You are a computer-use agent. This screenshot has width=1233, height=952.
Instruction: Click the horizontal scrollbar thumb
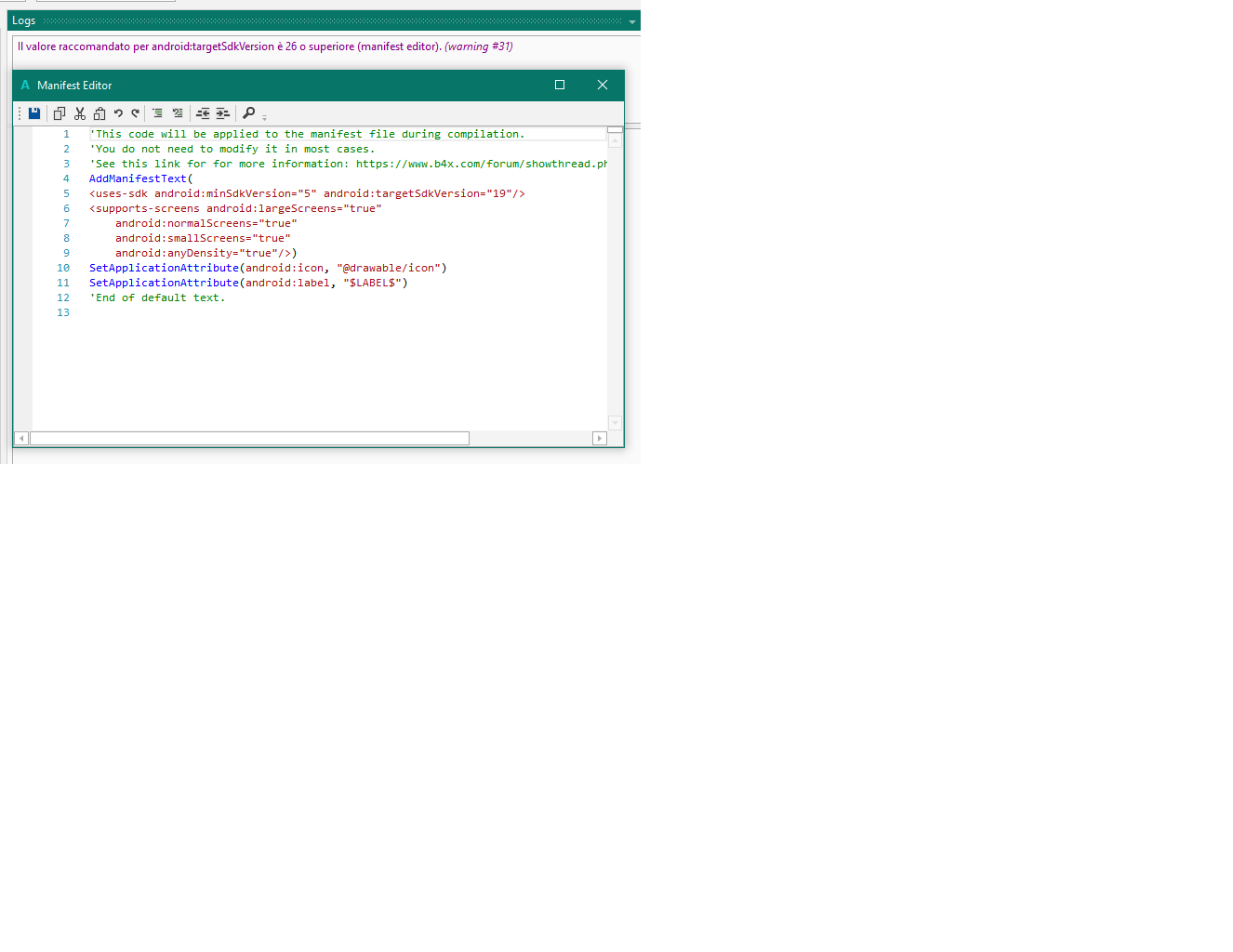click(x=250, y=438)
